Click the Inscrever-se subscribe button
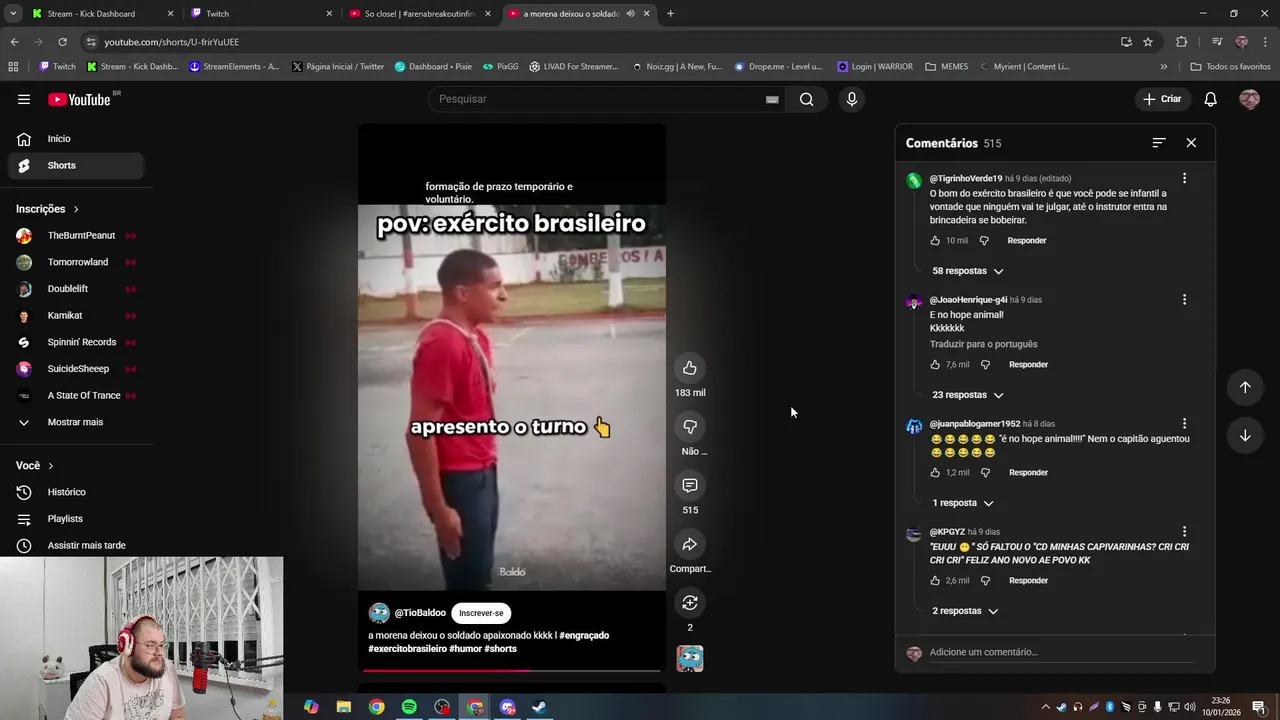 481,613
